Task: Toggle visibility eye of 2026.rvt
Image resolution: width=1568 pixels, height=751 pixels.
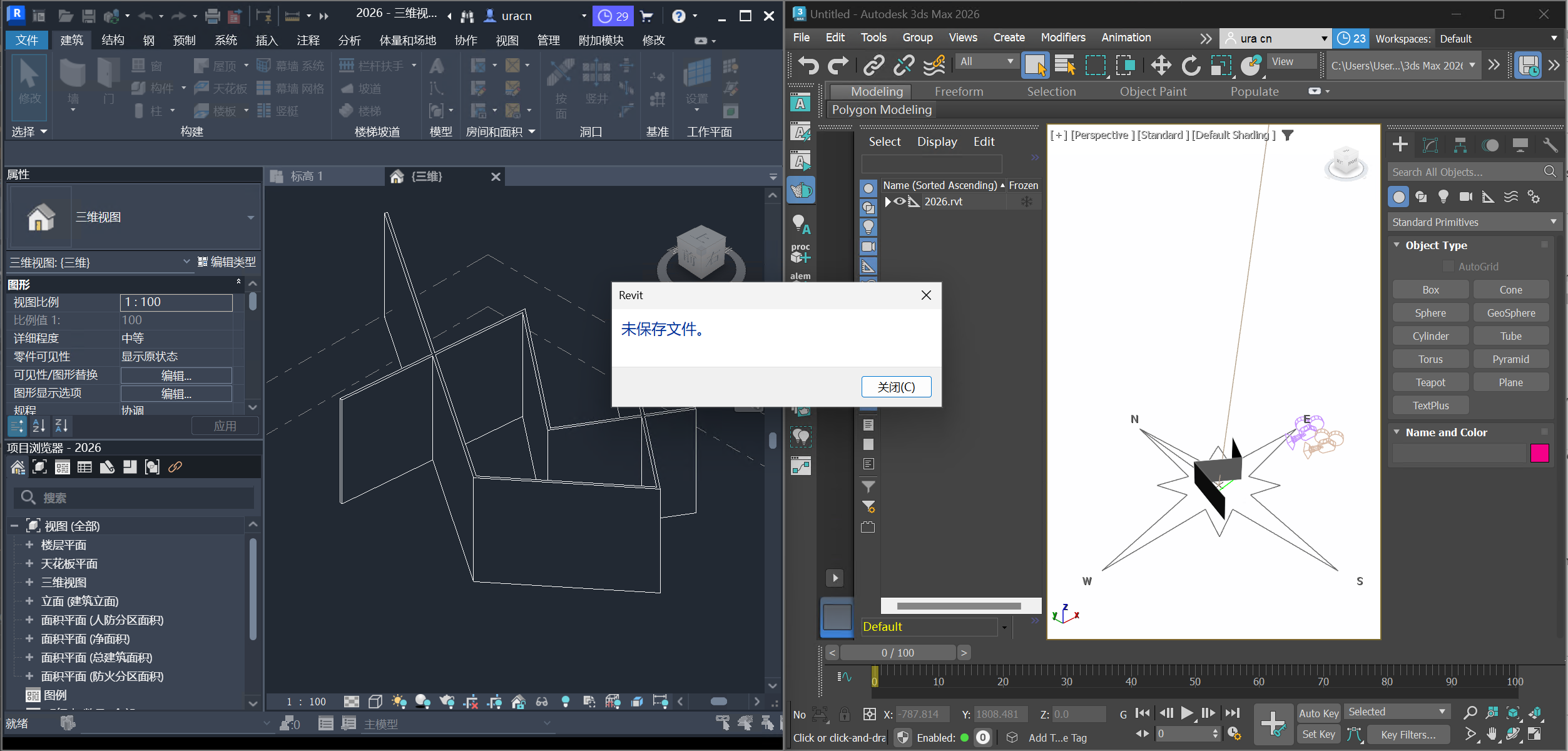Action: coord(900,202)
